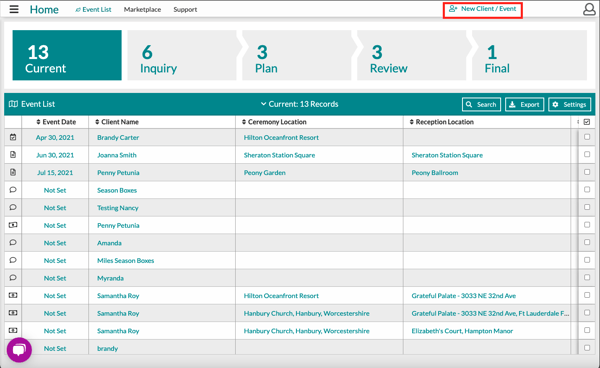
Task: Switch to the 1 Final stage
Action: pyautogui.click(x=530, y=55)
